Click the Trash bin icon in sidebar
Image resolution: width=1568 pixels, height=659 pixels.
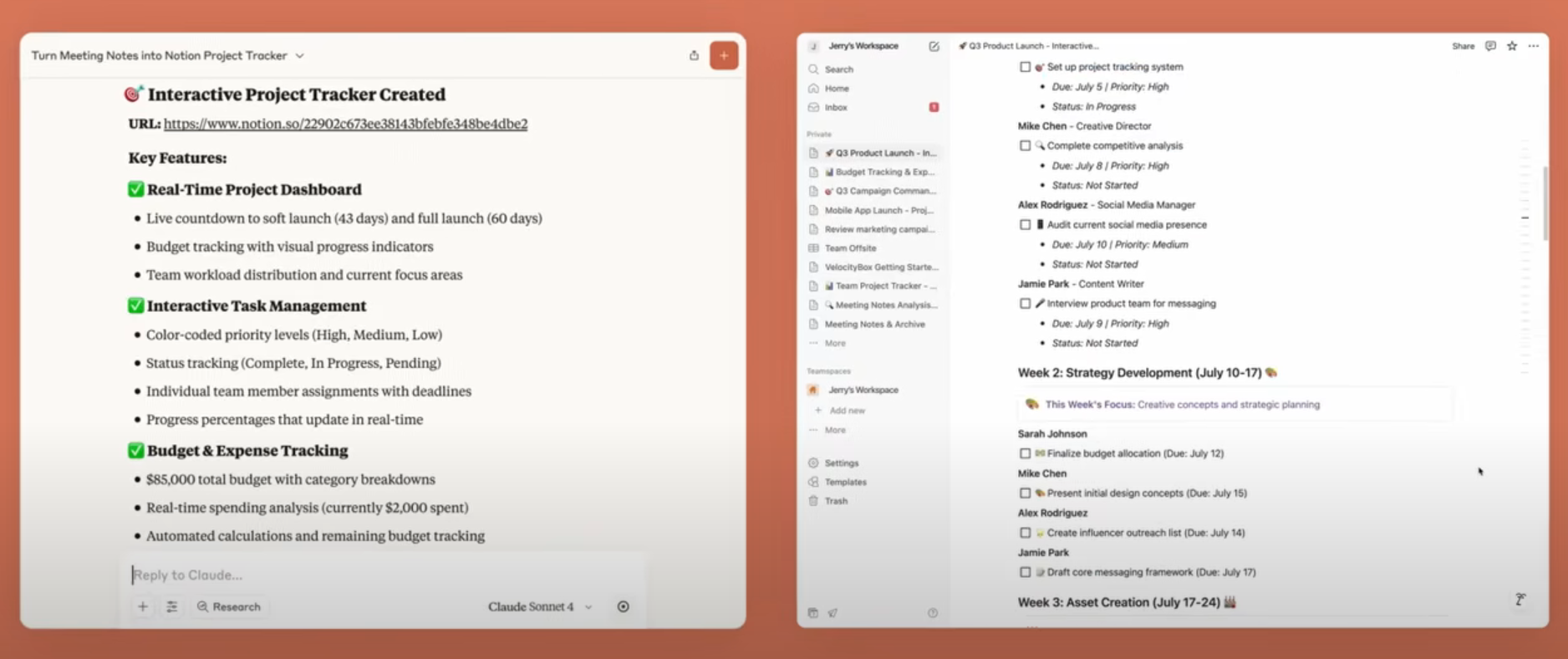tap(813, 501)
